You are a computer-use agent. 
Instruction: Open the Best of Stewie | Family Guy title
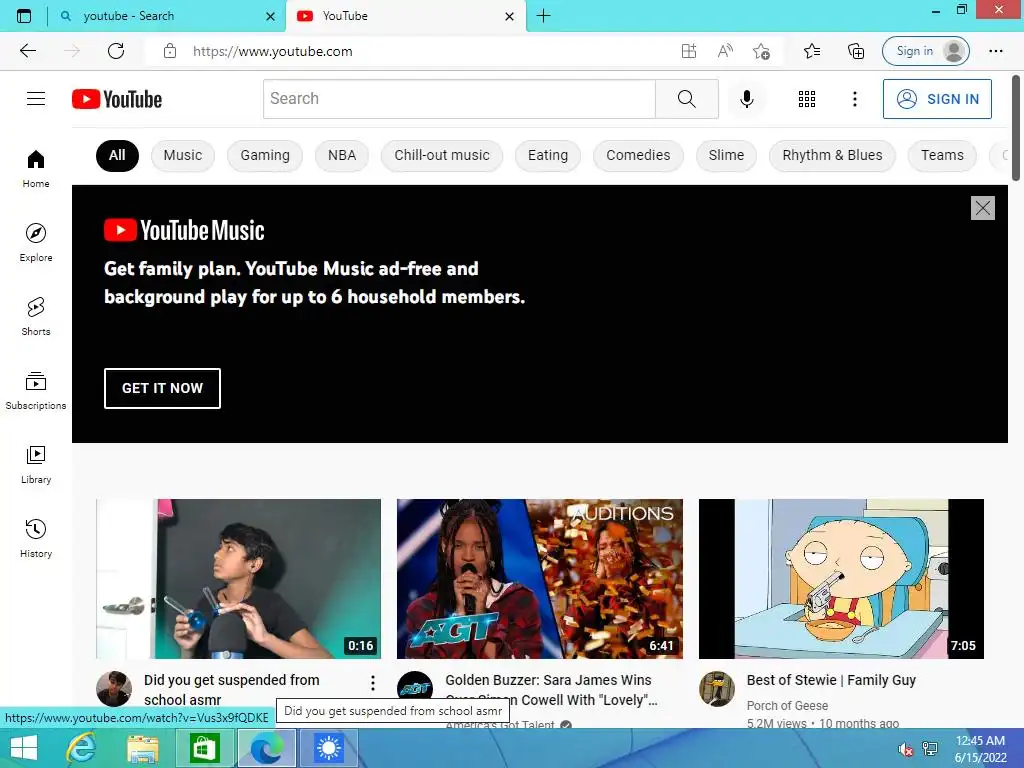(831, 680)
